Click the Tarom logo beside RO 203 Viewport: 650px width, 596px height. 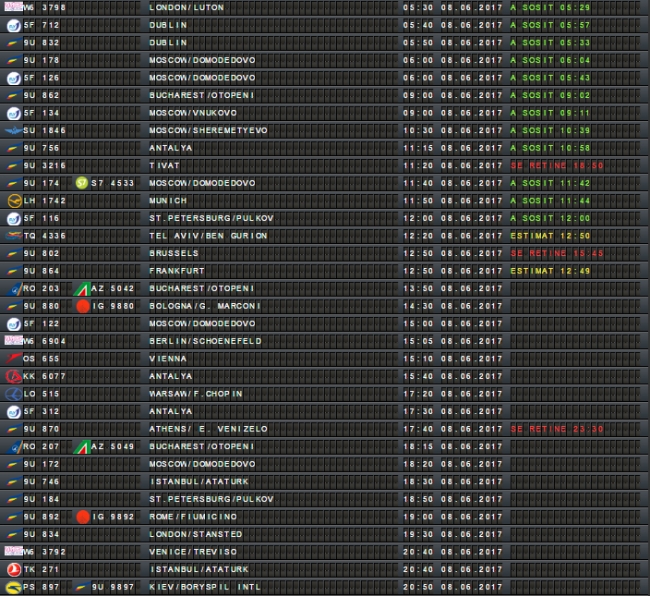pyautogui.click(x=15, y=289)
